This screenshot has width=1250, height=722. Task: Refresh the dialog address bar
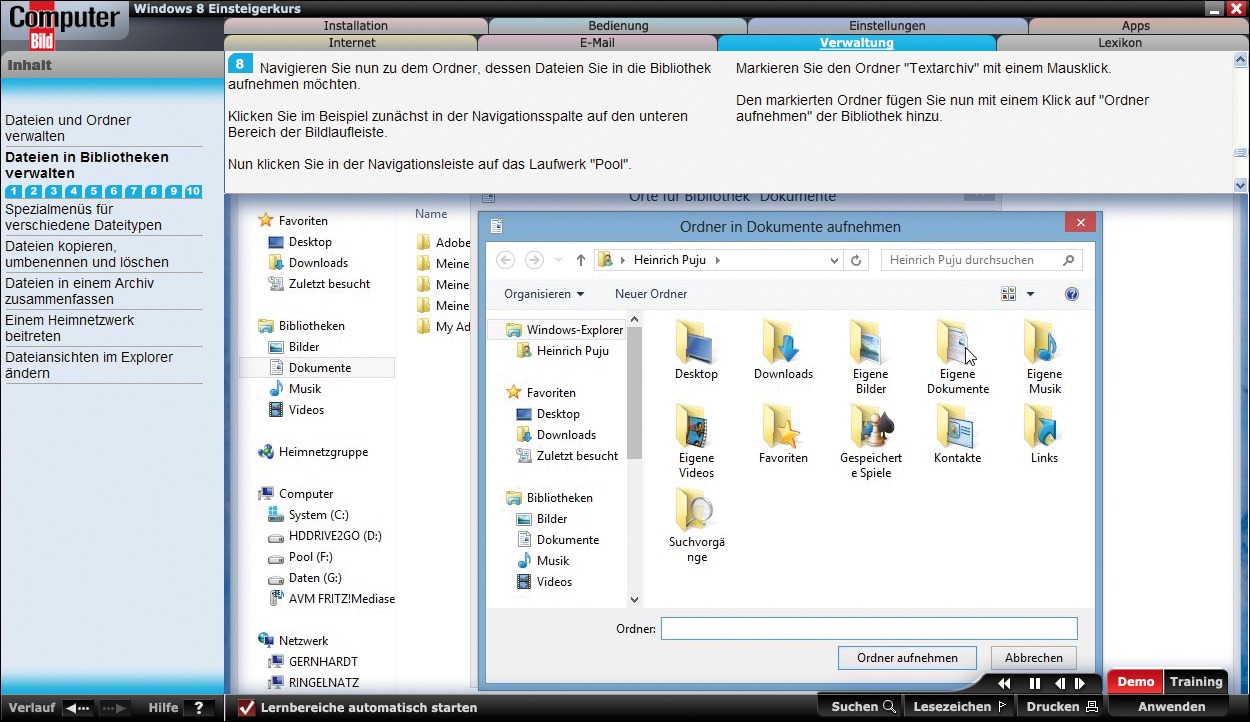[856, 260]
